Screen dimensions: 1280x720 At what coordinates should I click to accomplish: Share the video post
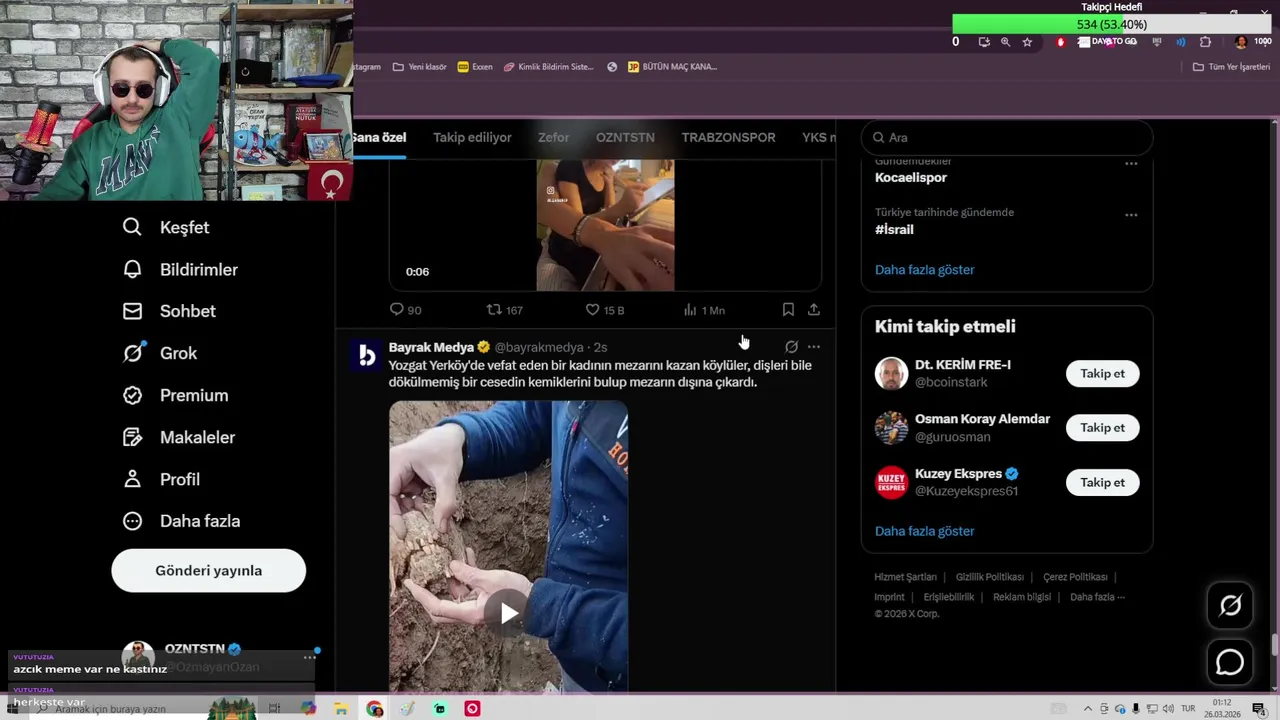click(x=814, y=310)
